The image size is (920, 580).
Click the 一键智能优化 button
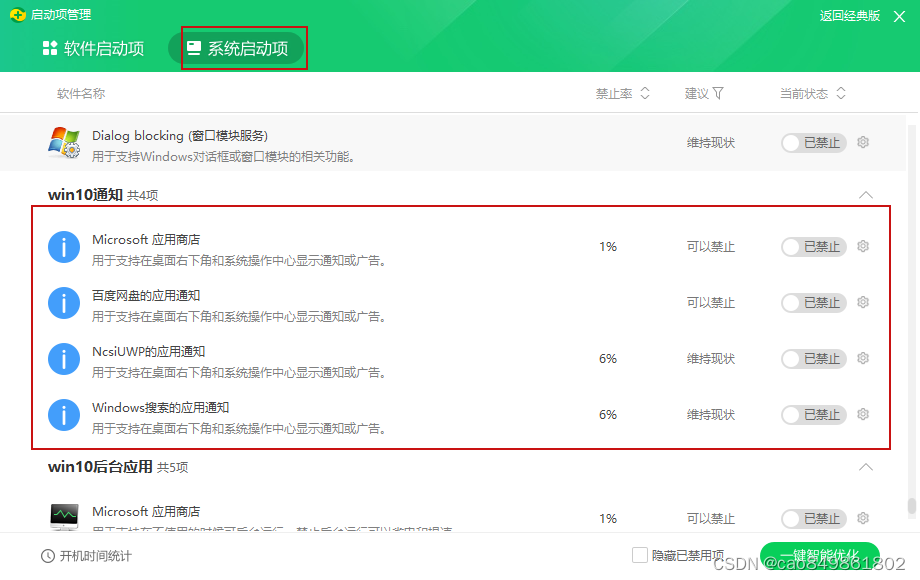(820, 555)
